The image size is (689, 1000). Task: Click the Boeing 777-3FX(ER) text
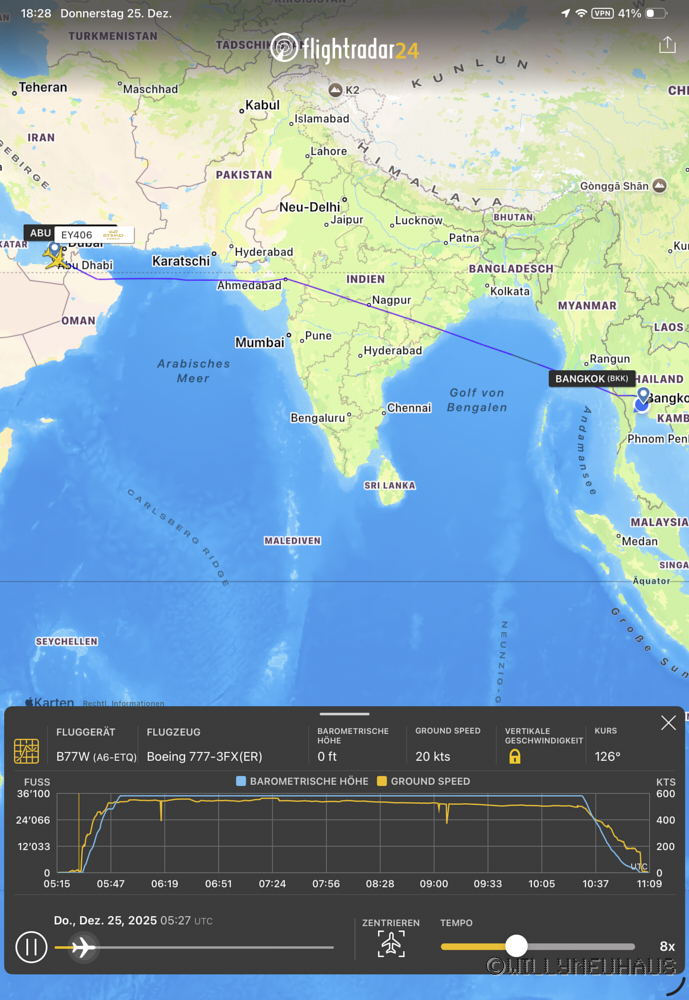204,757
